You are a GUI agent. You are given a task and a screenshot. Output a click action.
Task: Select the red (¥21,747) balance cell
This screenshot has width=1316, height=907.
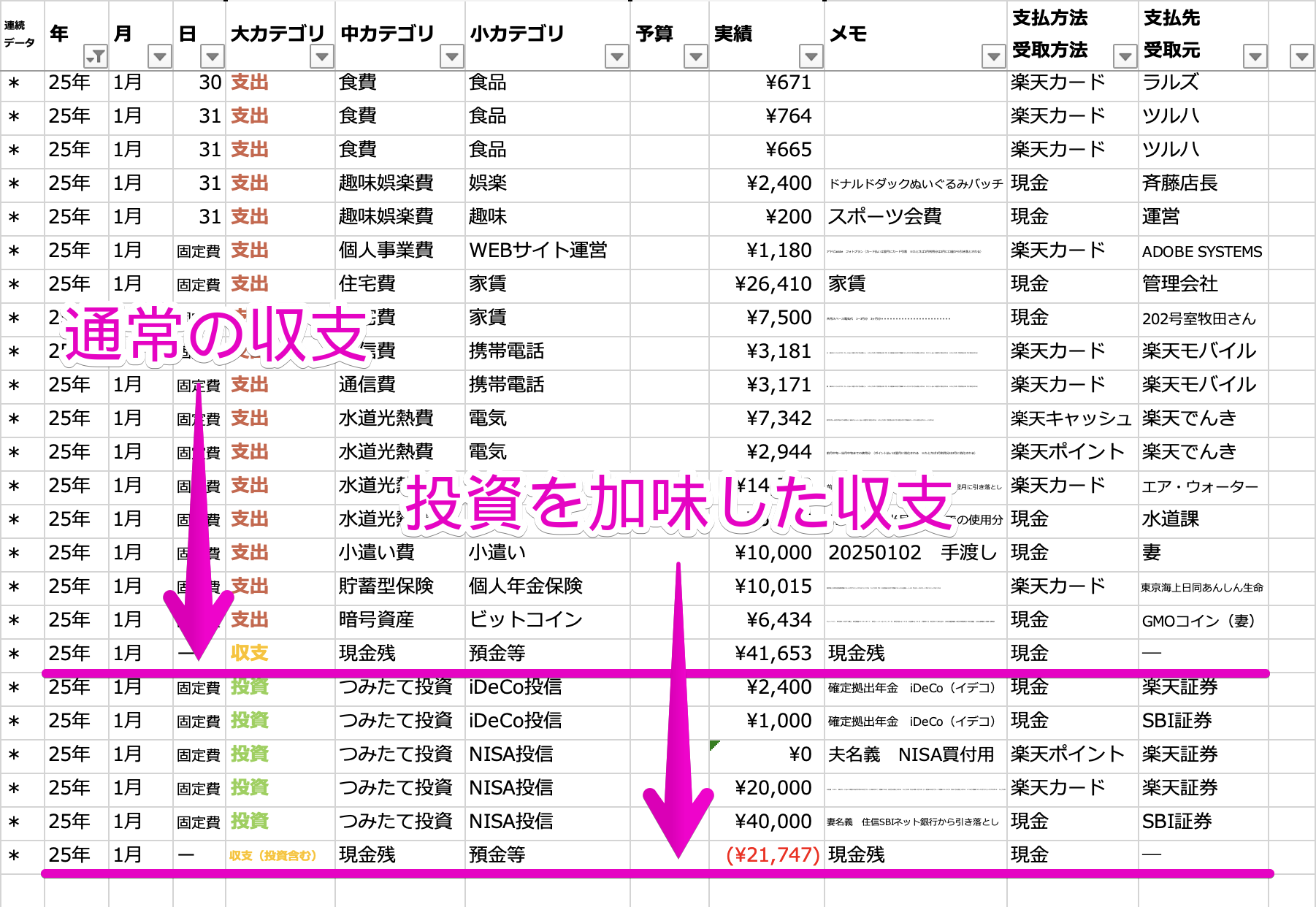(x=772, y=855)
